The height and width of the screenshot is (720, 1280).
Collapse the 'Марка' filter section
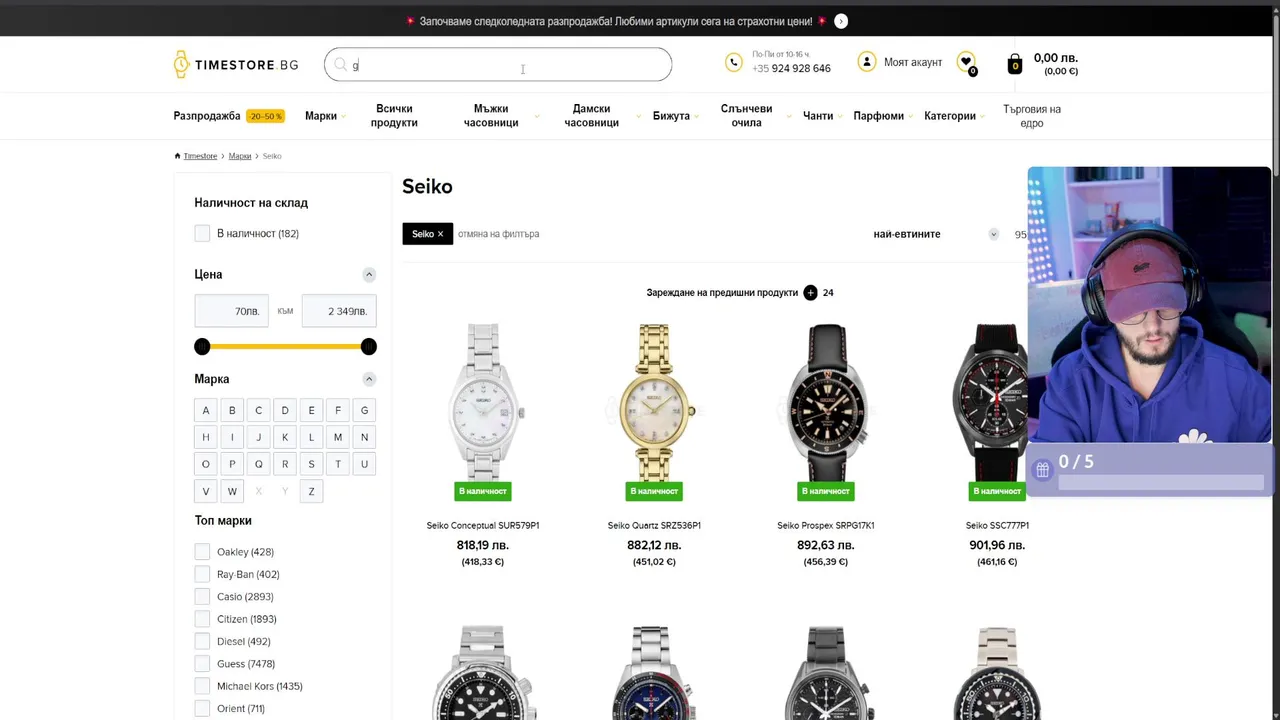click(x=369, y=379)
